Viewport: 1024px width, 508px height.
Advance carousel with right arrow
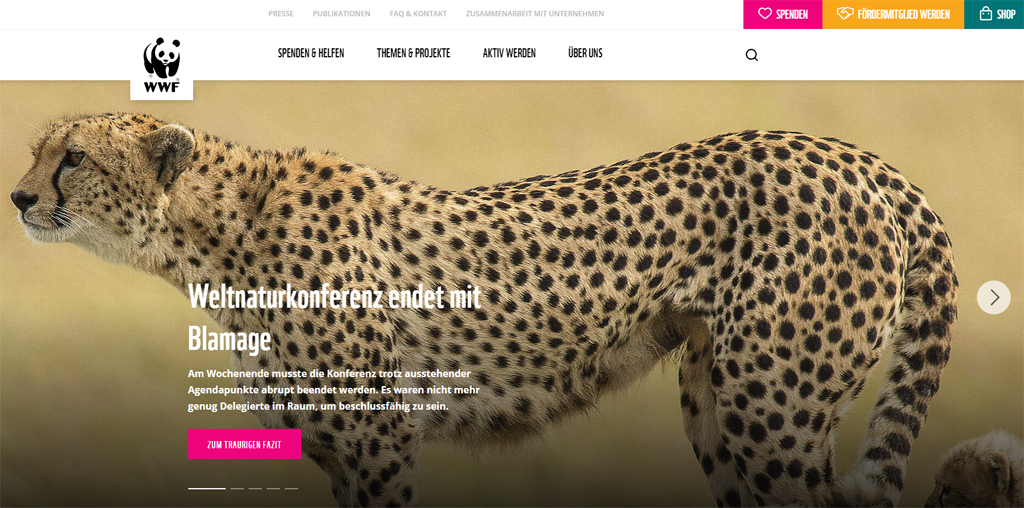click(993, 298)
